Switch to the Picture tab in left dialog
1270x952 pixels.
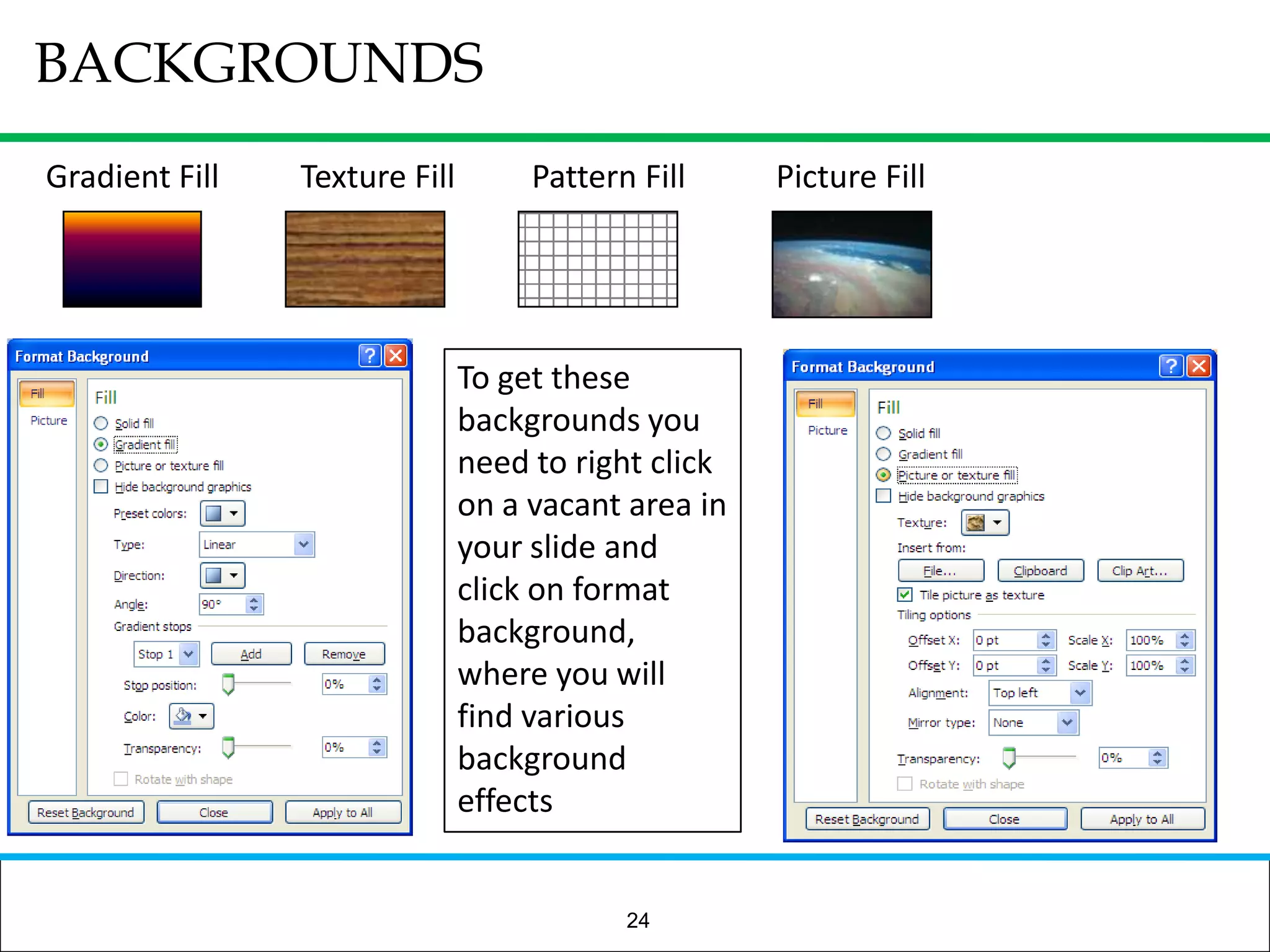[48, 420]
